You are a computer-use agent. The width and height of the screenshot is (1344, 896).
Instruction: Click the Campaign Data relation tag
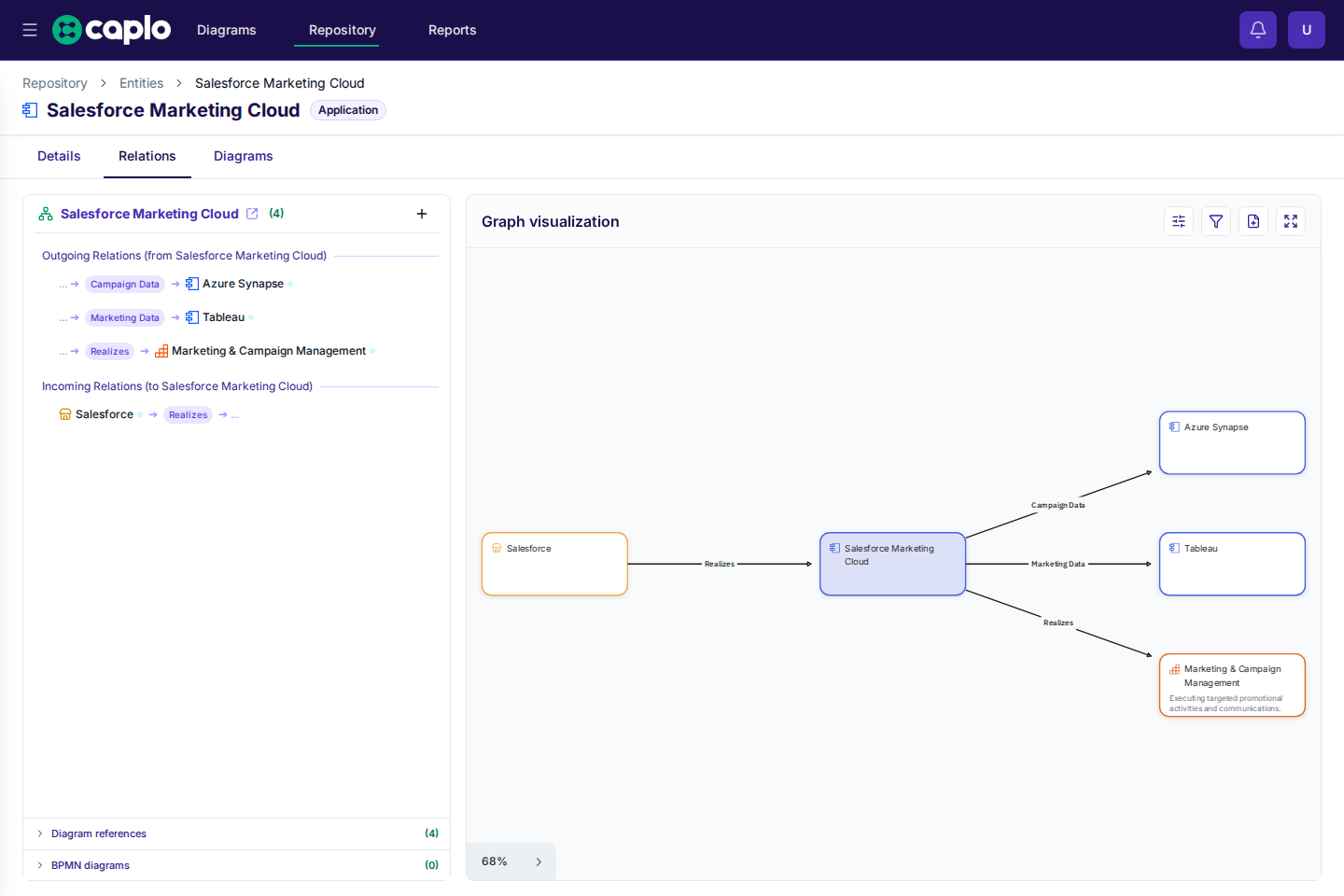[125, 284]
